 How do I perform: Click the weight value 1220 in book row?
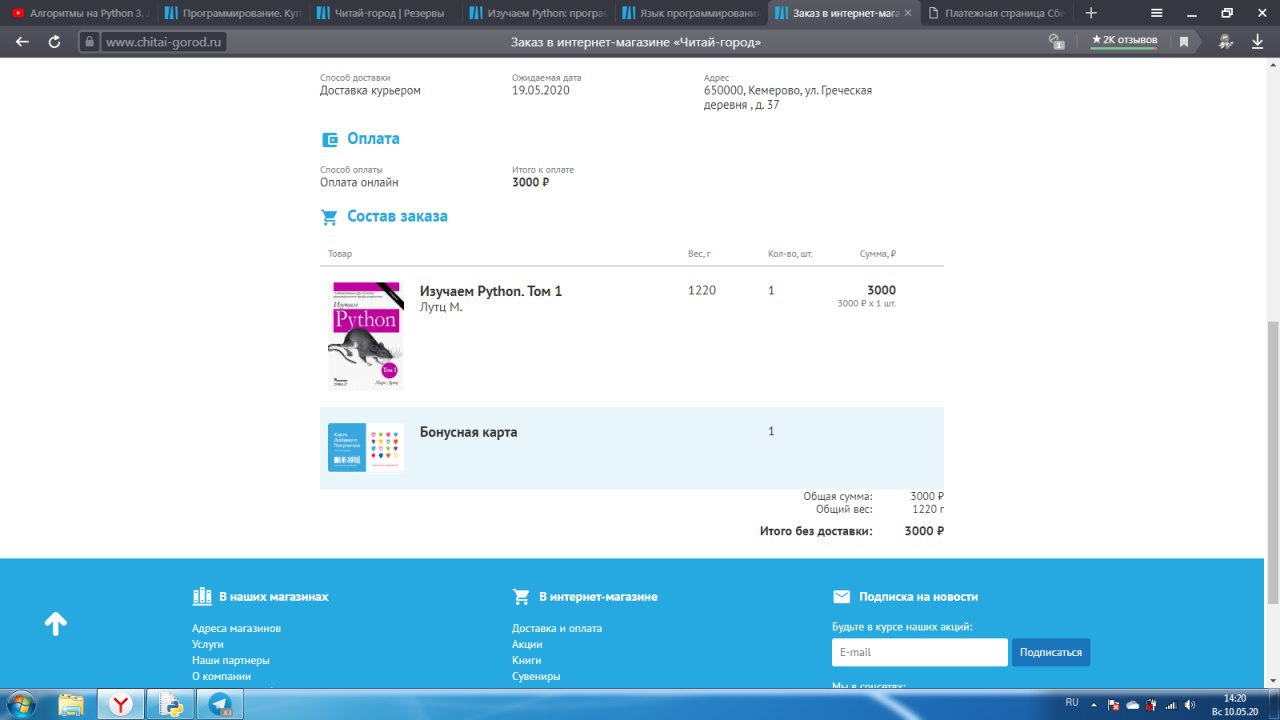click(702, 291)
